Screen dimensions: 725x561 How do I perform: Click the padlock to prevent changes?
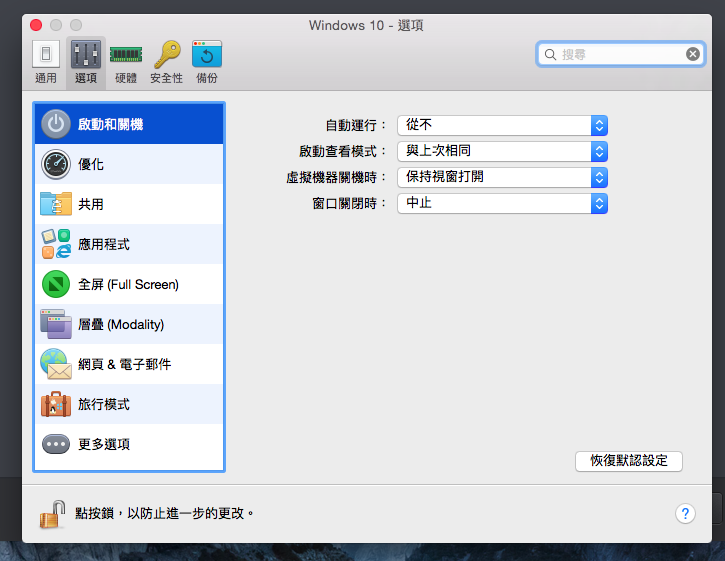click(x=52, y=514)
